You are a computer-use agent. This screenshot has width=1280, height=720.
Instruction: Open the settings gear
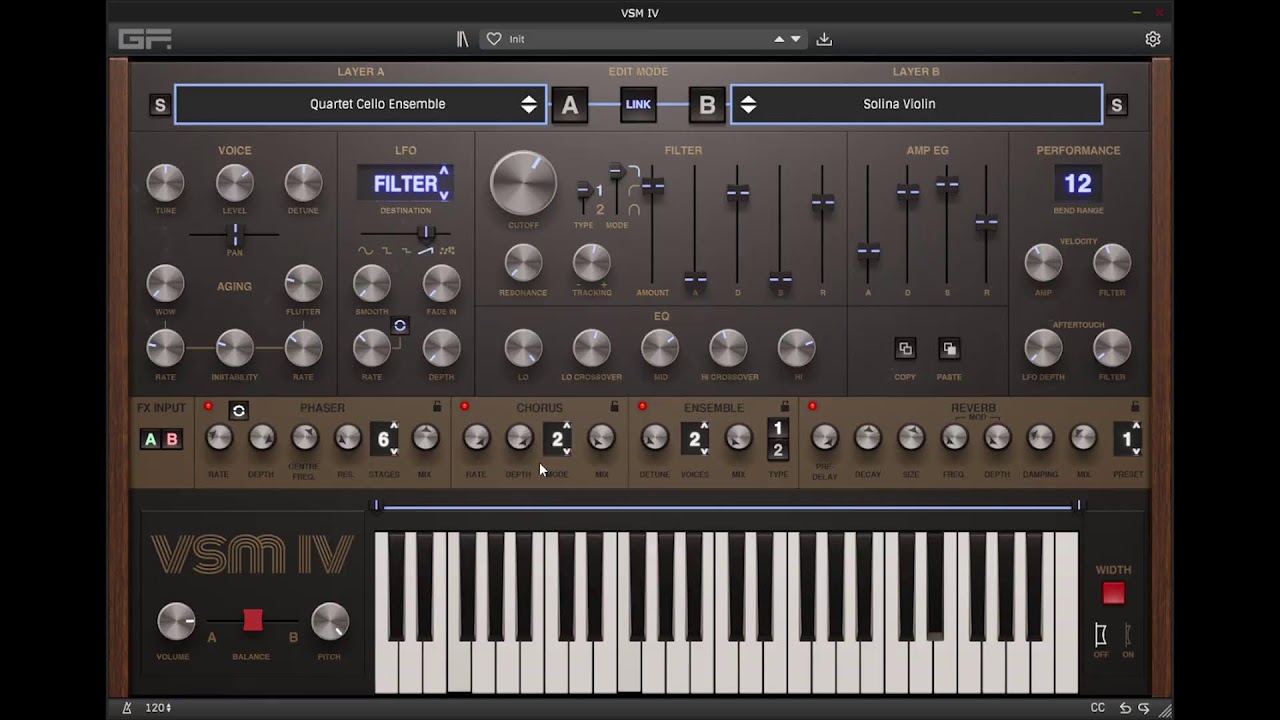[1153, 39]
